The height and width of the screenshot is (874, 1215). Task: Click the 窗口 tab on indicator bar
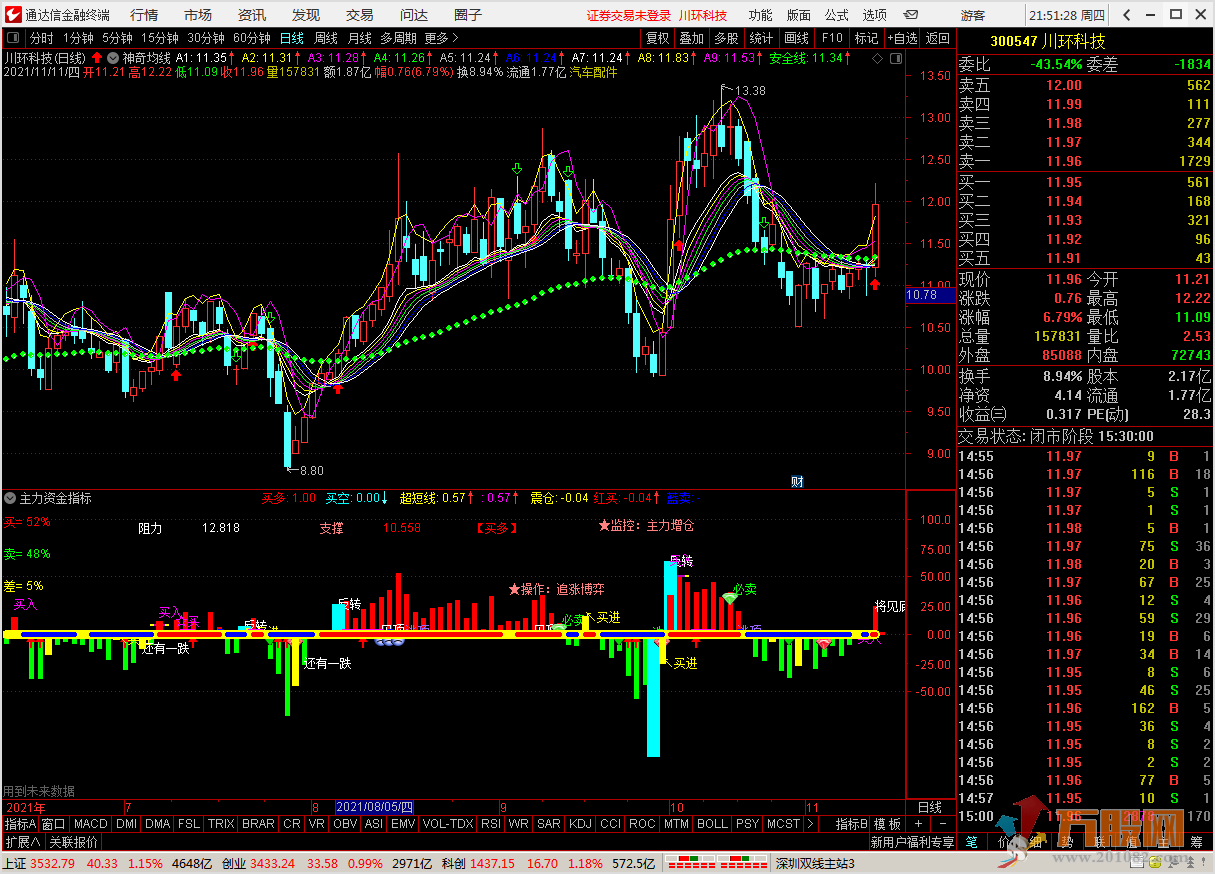[x=53, y=824]
